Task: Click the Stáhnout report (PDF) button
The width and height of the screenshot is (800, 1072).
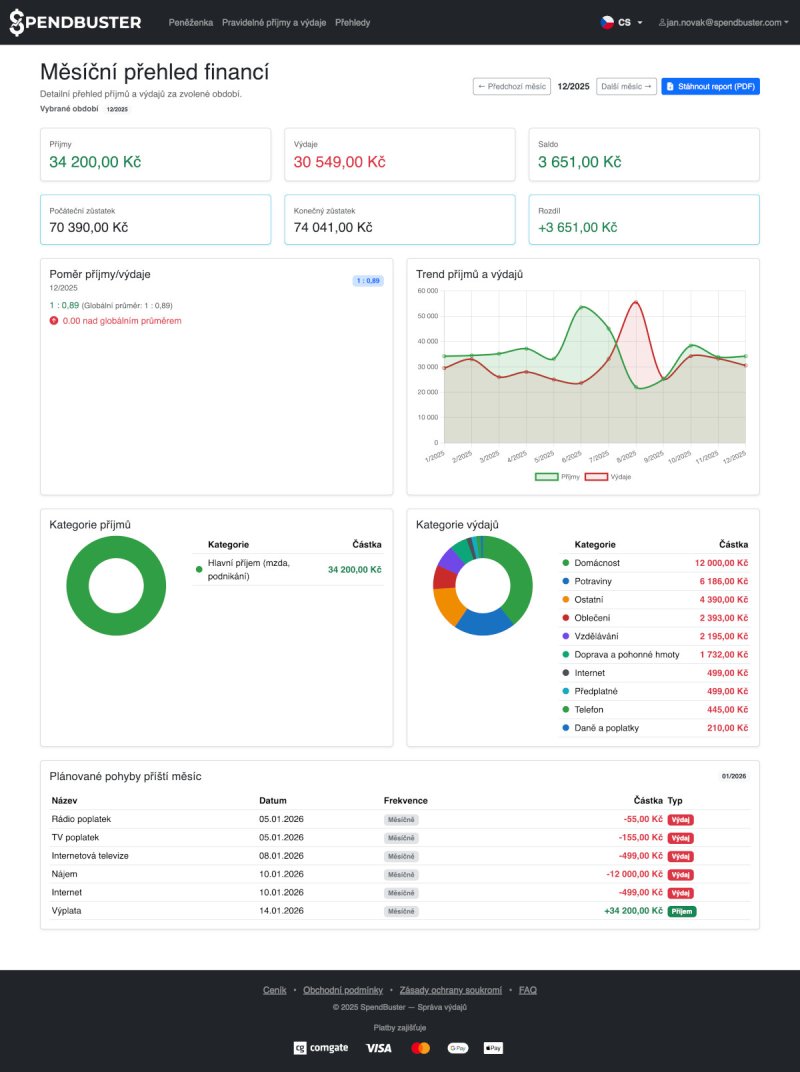Action: pos(710,86)
